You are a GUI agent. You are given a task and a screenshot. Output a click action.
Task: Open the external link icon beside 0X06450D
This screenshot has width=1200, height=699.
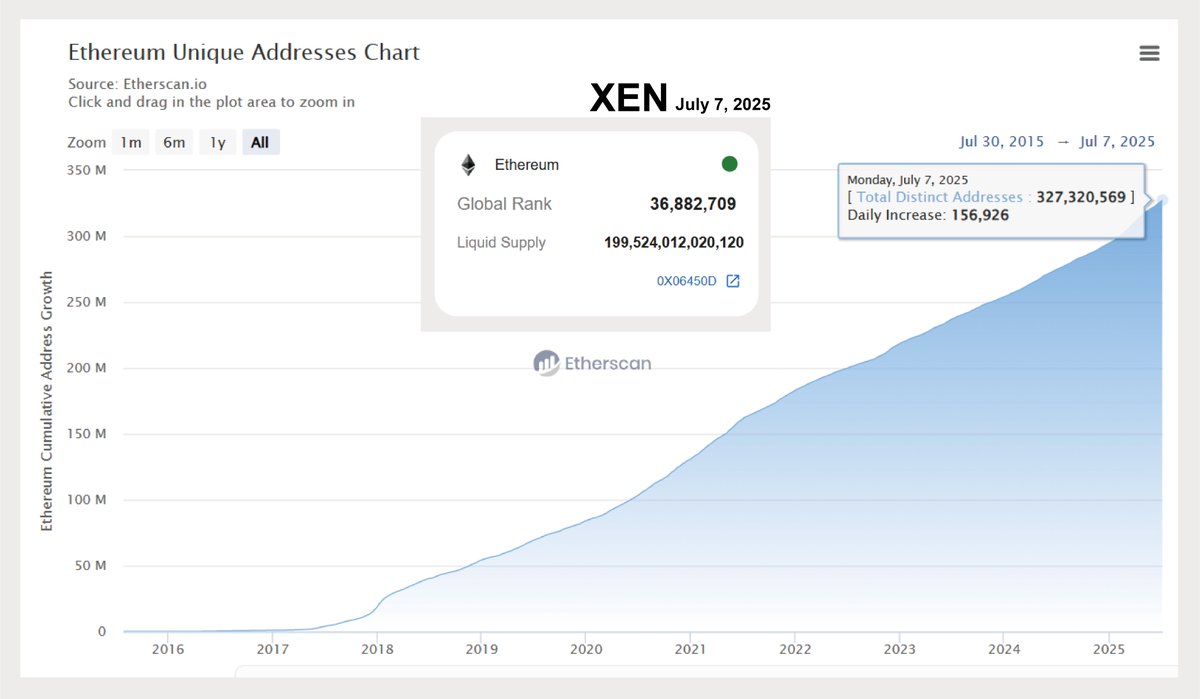[733, 281]
